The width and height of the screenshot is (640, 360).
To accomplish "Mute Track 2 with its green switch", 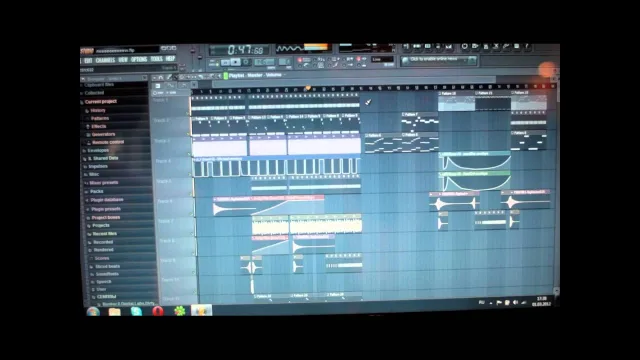I will [x=189, y=134].
